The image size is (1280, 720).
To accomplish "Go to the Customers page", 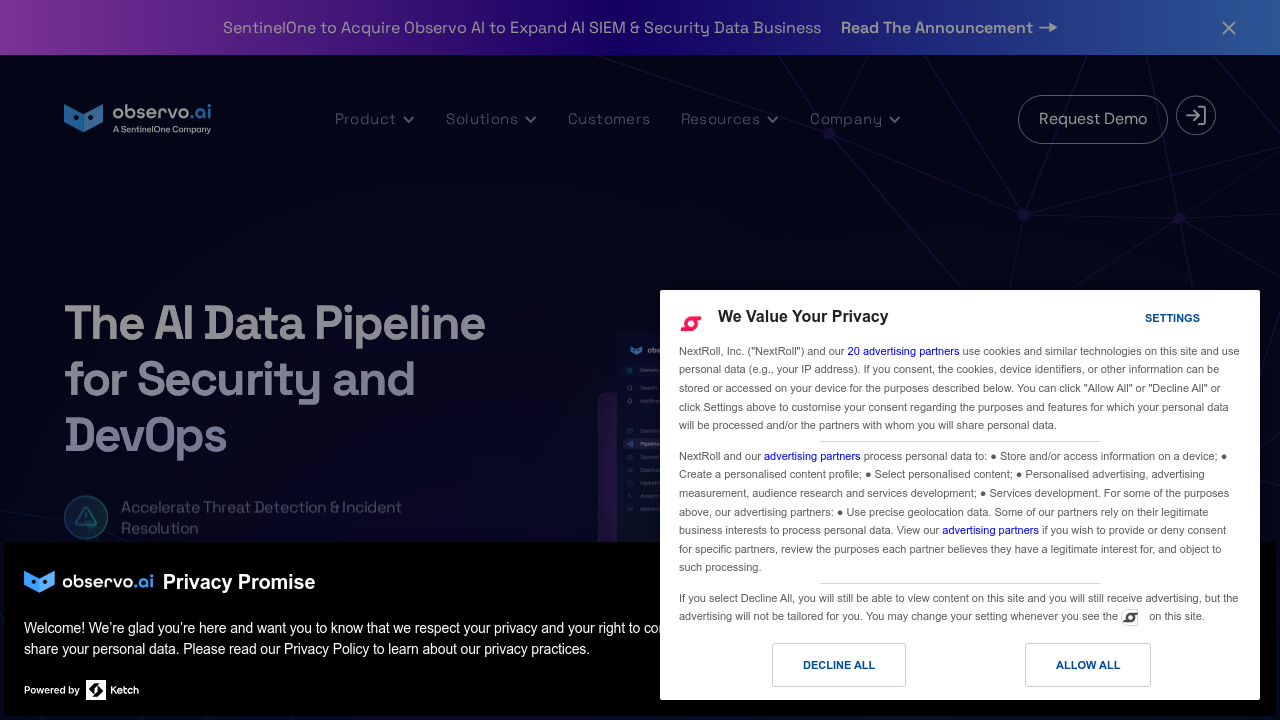I will click(609, 119).
